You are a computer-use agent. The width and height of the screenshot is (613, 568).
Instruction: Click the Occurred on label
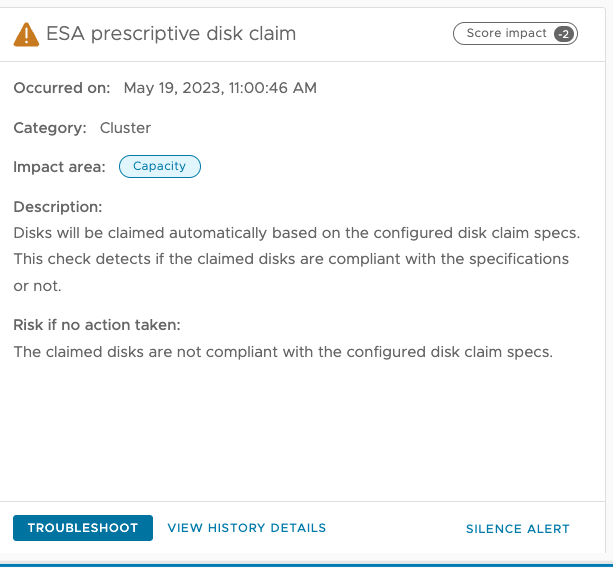pyautogui.click(x=62, y=88)
